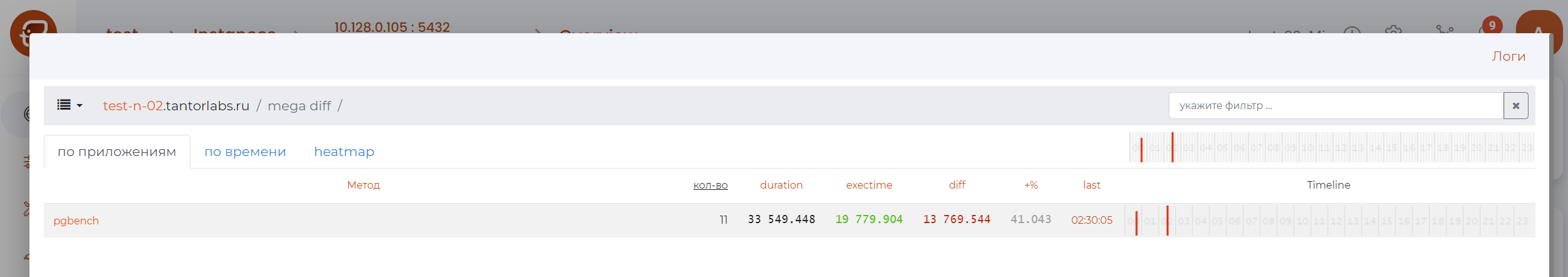This screenshot has width=1568, height=277.
Task: Click the branch topology icon in header
Action: pos(1445,29)
